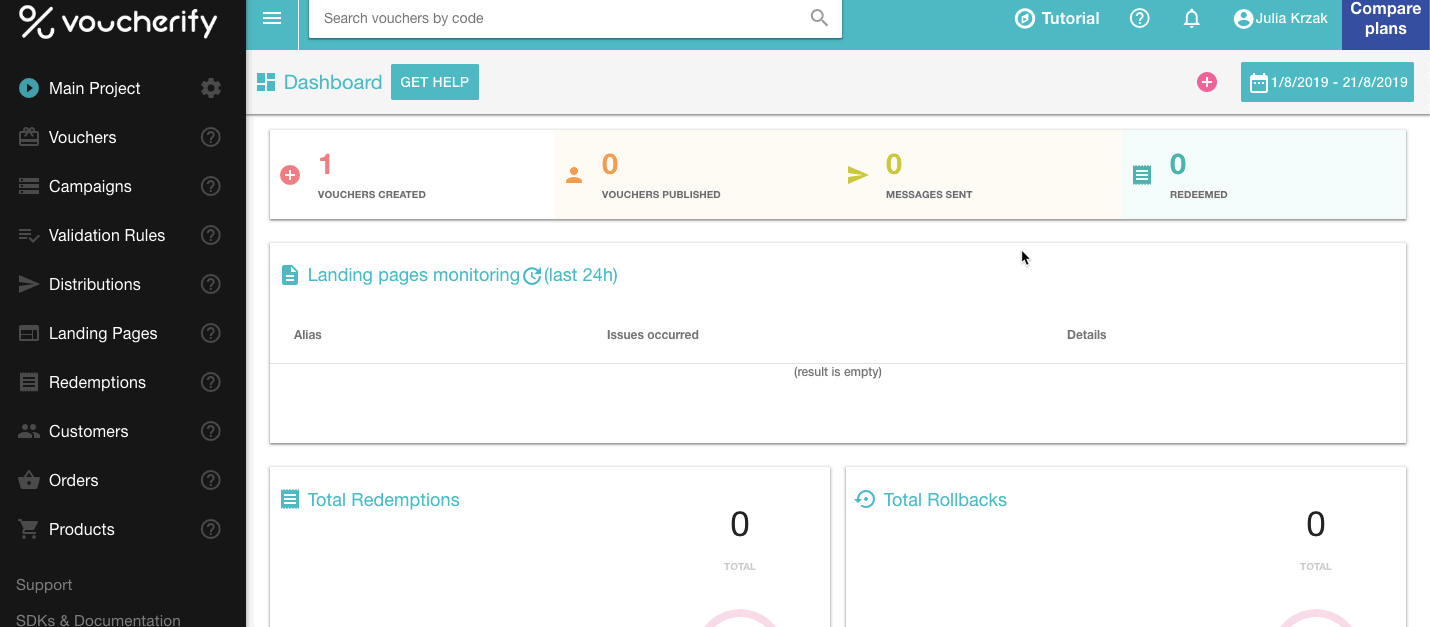
Task: Click the Dashboard title text
Action: tap(333, 82)
